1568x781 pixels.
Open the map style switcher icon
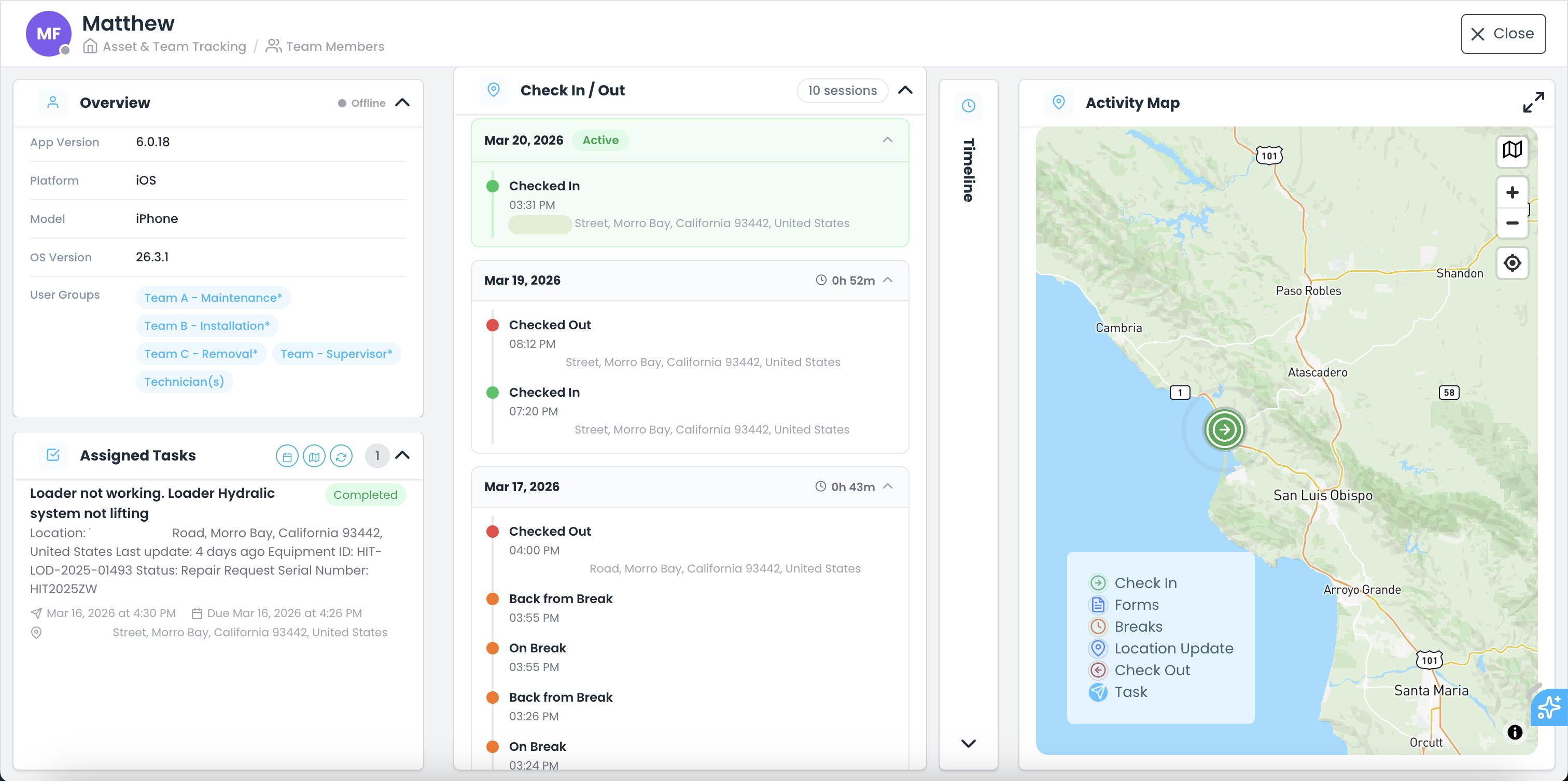click(1512, 150)
